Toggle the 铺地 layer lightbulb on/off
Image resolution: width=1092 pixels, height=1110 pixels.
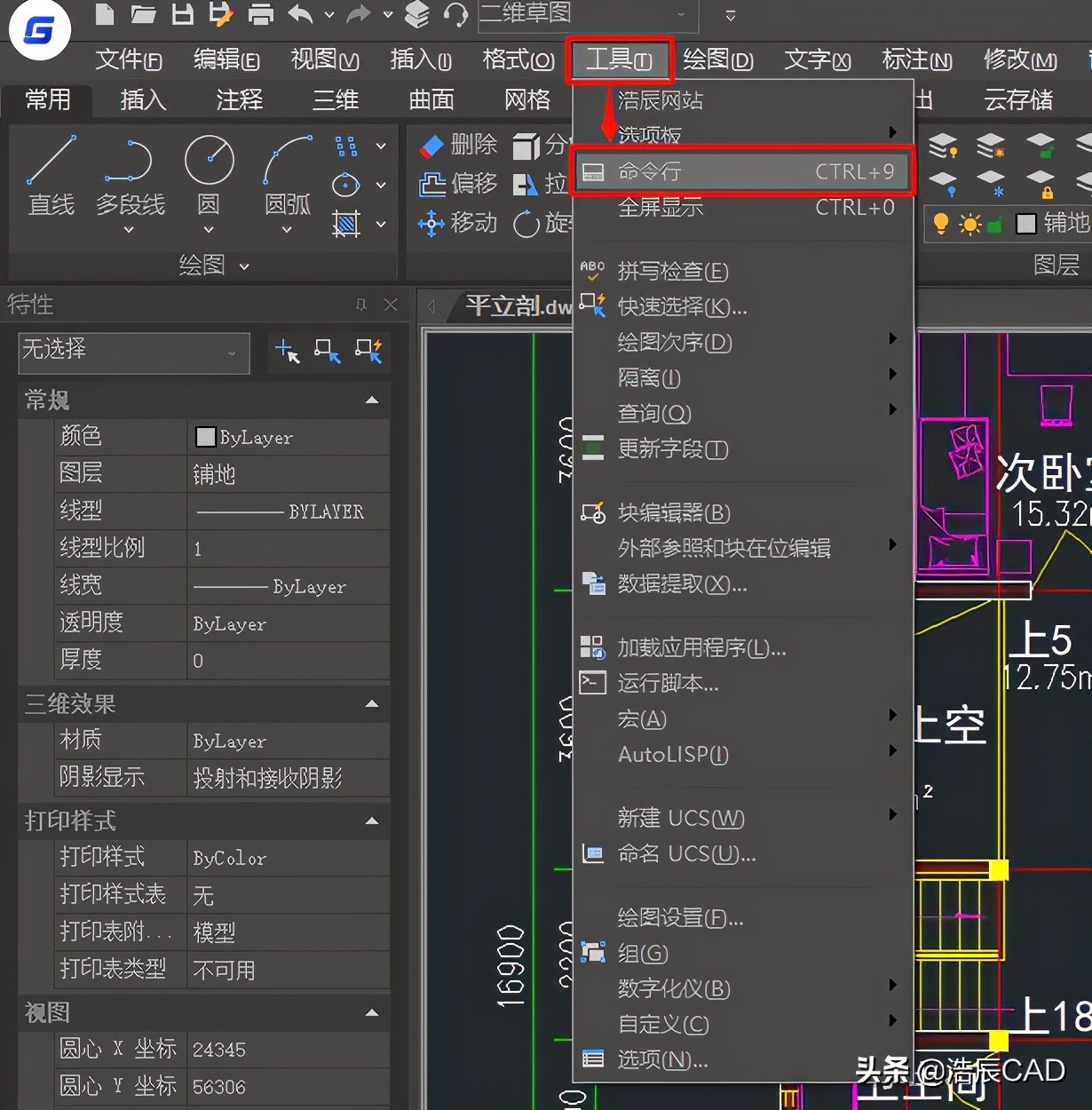pyautogui.click(x=941, y=224)
